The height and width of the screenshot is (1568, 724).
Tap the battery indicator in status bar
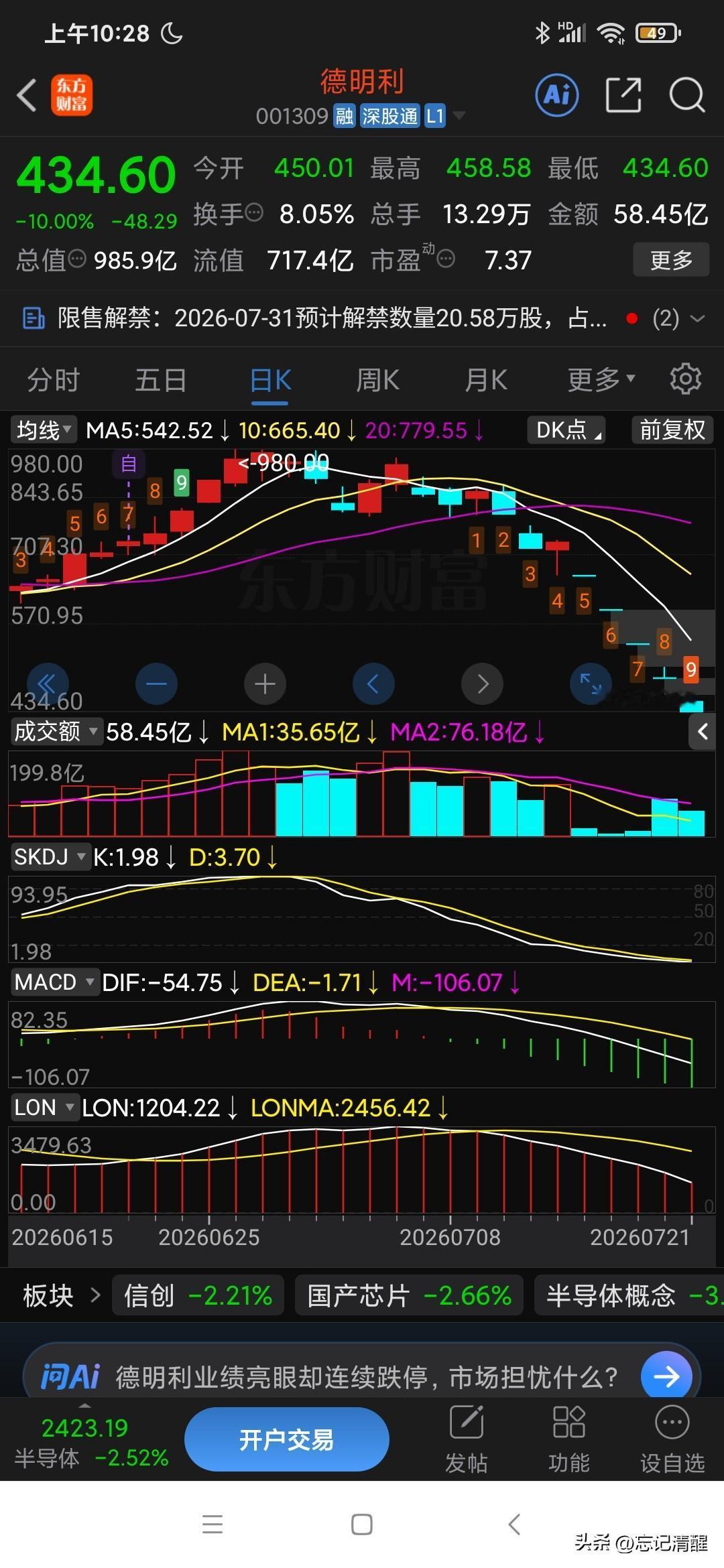[658, 33]
